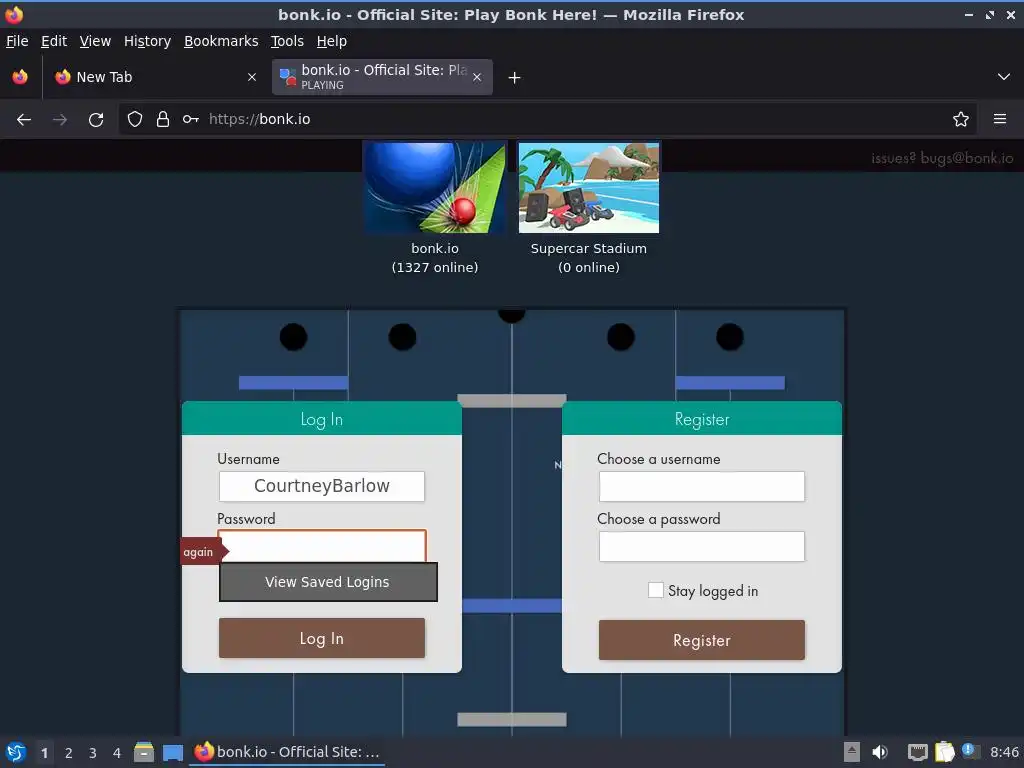1024x768 pixels.
Task: Switch to workspace 4
Action: tap(117, 753)
